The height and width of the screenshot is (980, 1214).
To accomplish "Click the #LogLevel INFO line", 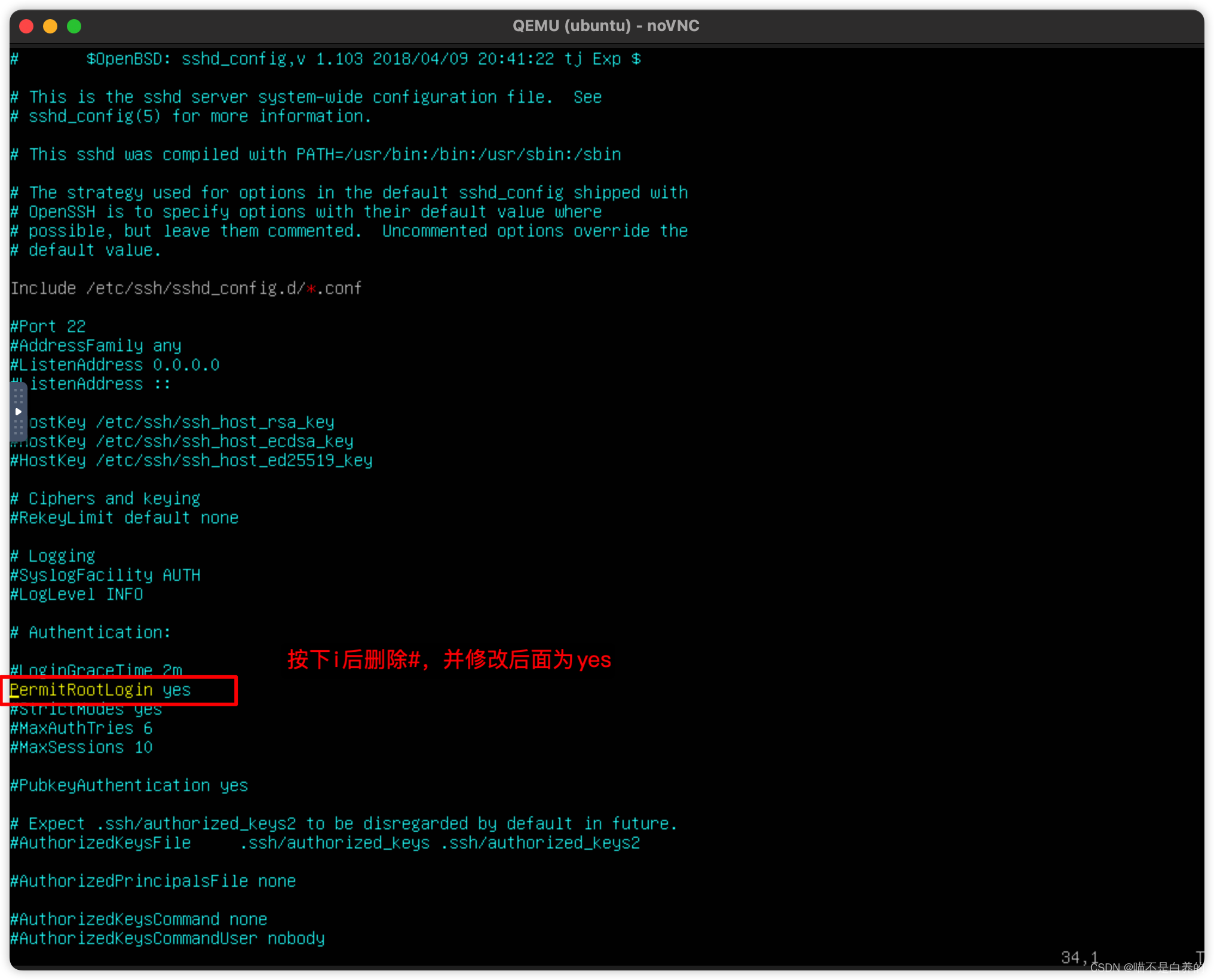I will (76, 595).
